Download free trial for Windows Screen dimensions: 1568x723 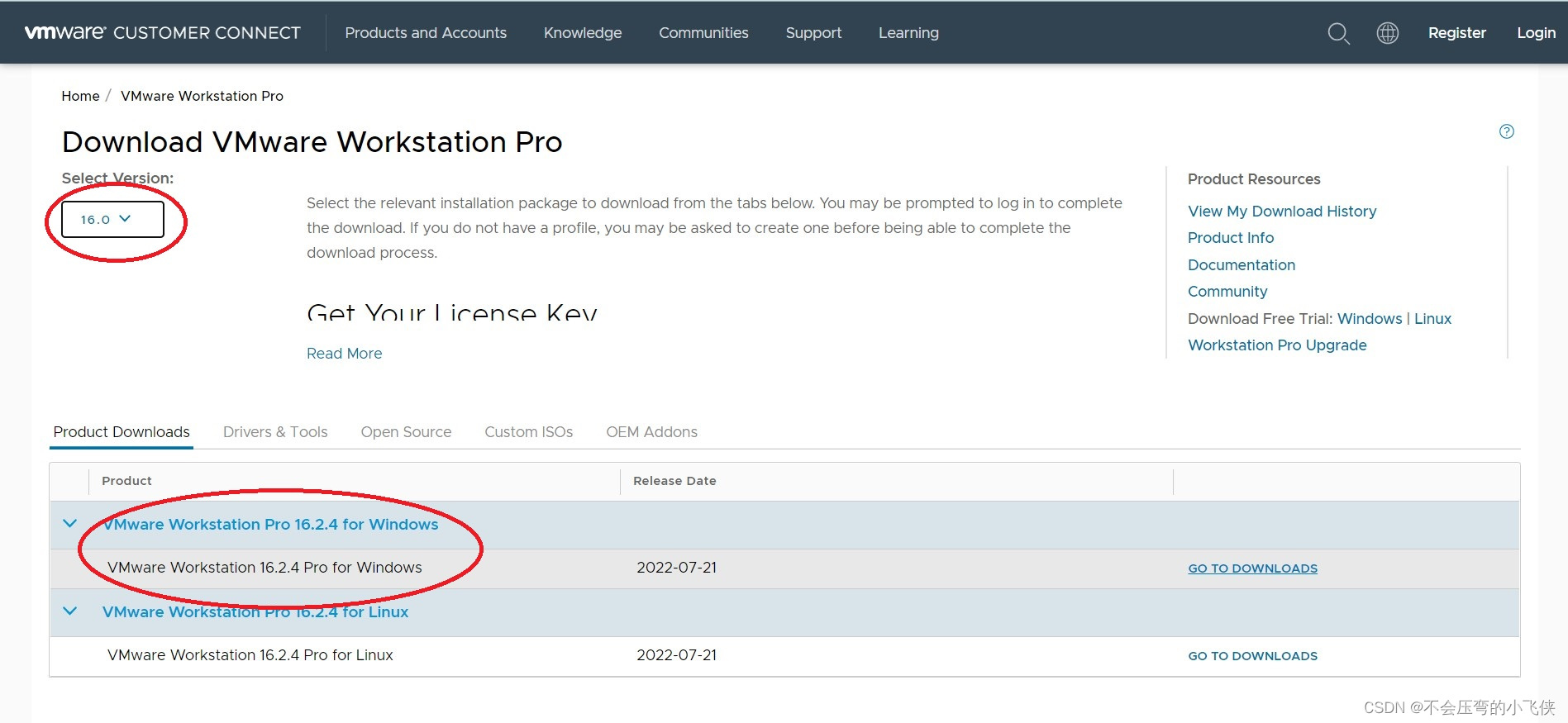coord(1370,319)
